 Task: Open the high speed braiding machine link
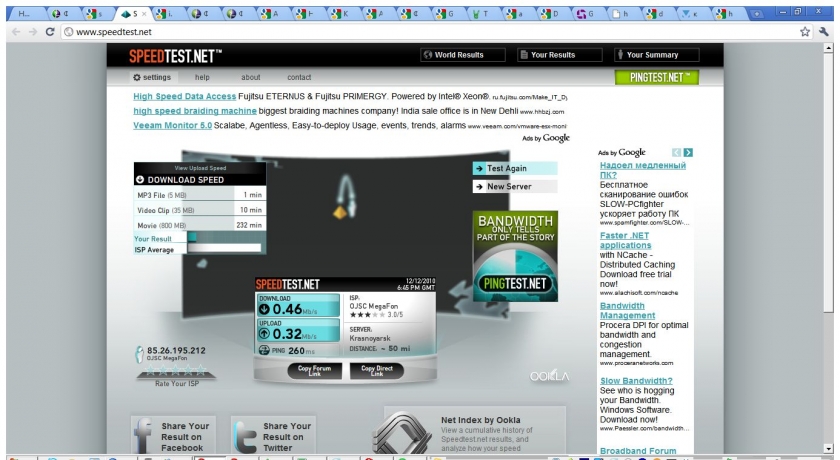coord(195,111)
